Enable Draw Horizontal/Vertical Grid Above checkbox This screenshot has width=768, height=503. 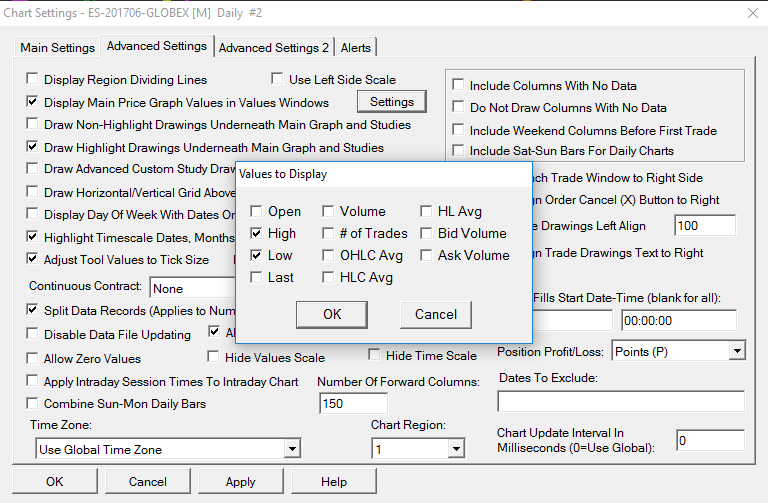tap(32, 192)
